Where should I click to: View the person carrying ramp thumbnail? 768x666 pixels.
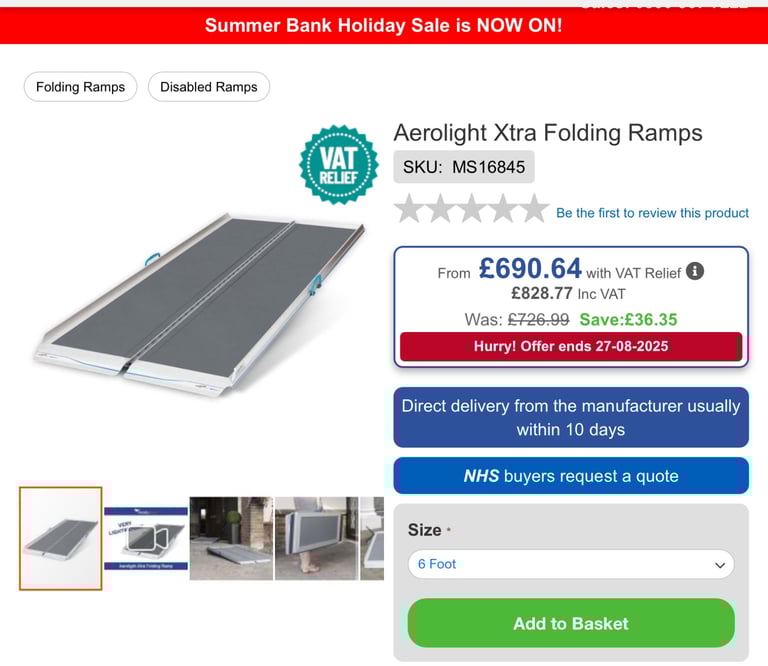317,538
